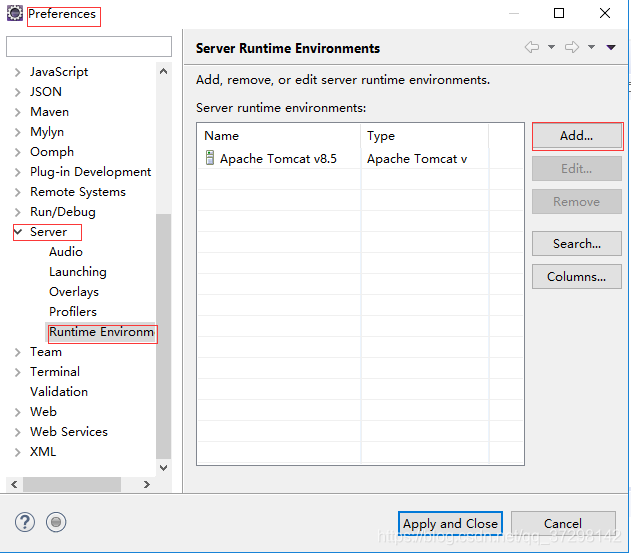Close the Preferences window
Viewport: 631px width, 555px height.
pos(605,13)
